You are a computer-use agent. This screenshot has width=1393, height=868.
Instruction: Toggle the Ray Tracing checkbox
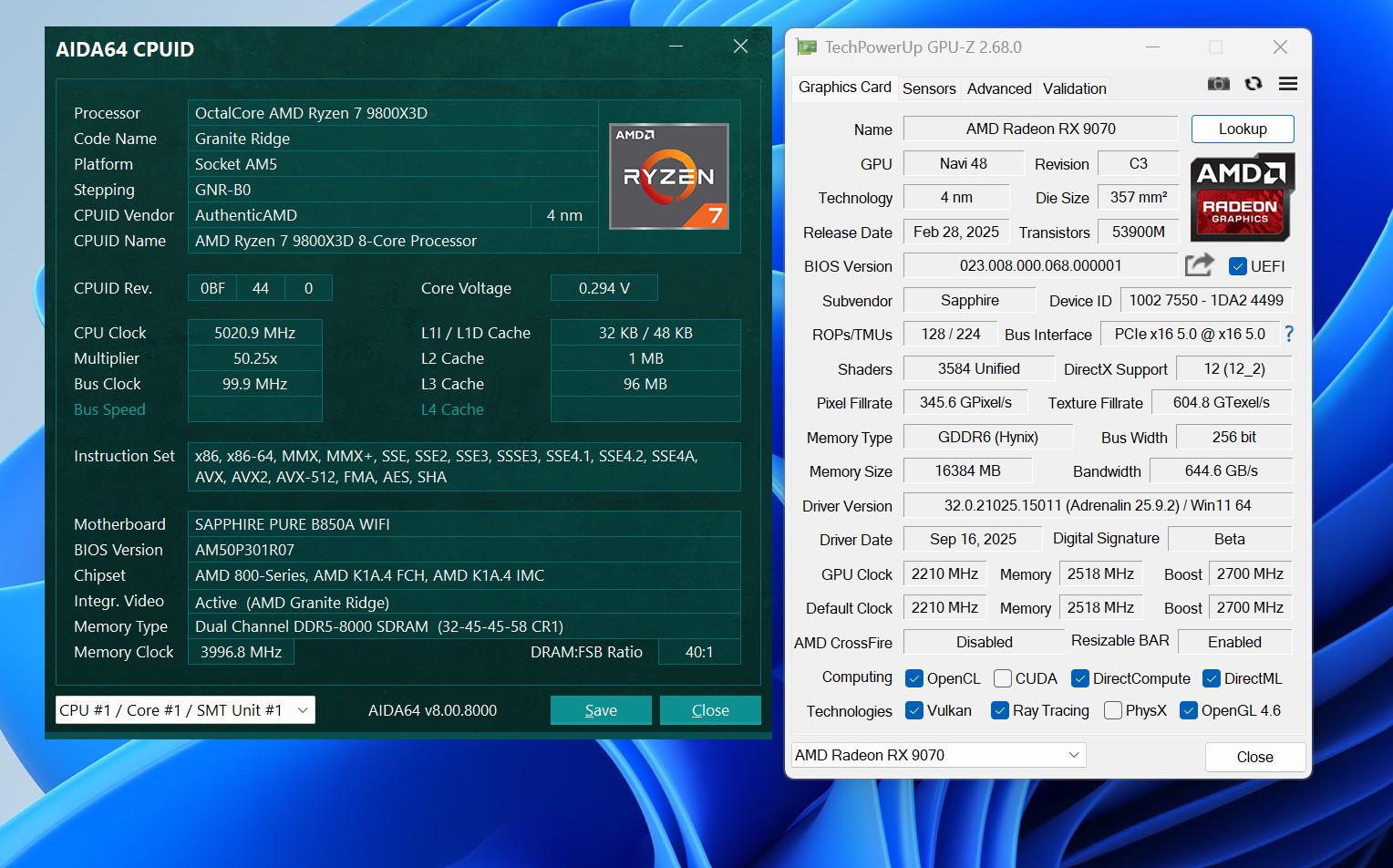pos(1000,710)
